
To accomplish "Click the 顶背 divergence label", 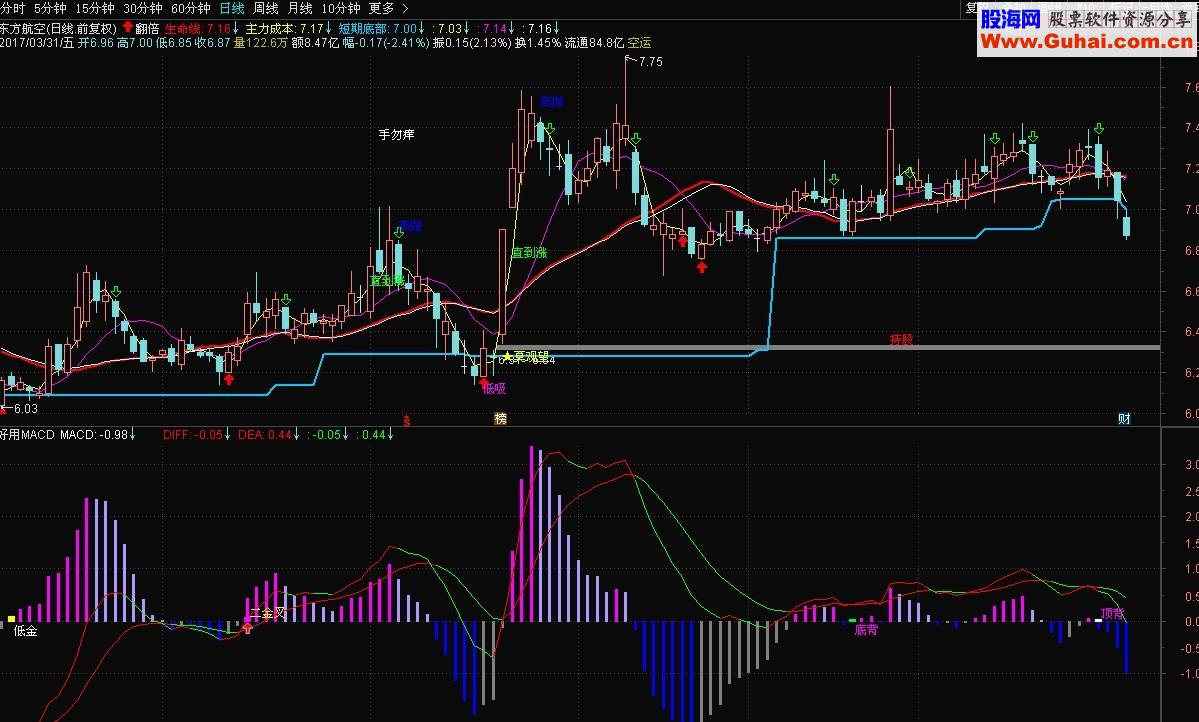I will click(x=1113, y=613).
